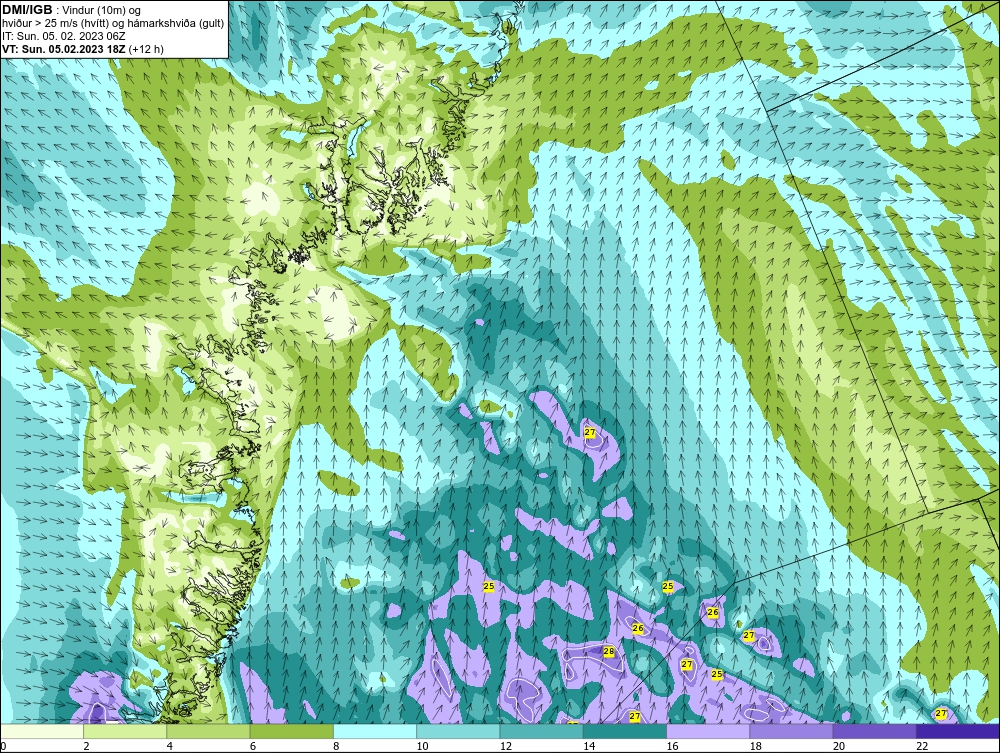1000x753 pixels.
Task: Pick the violet 20–22 m/s swatch
Action: [x=874, y=731]
